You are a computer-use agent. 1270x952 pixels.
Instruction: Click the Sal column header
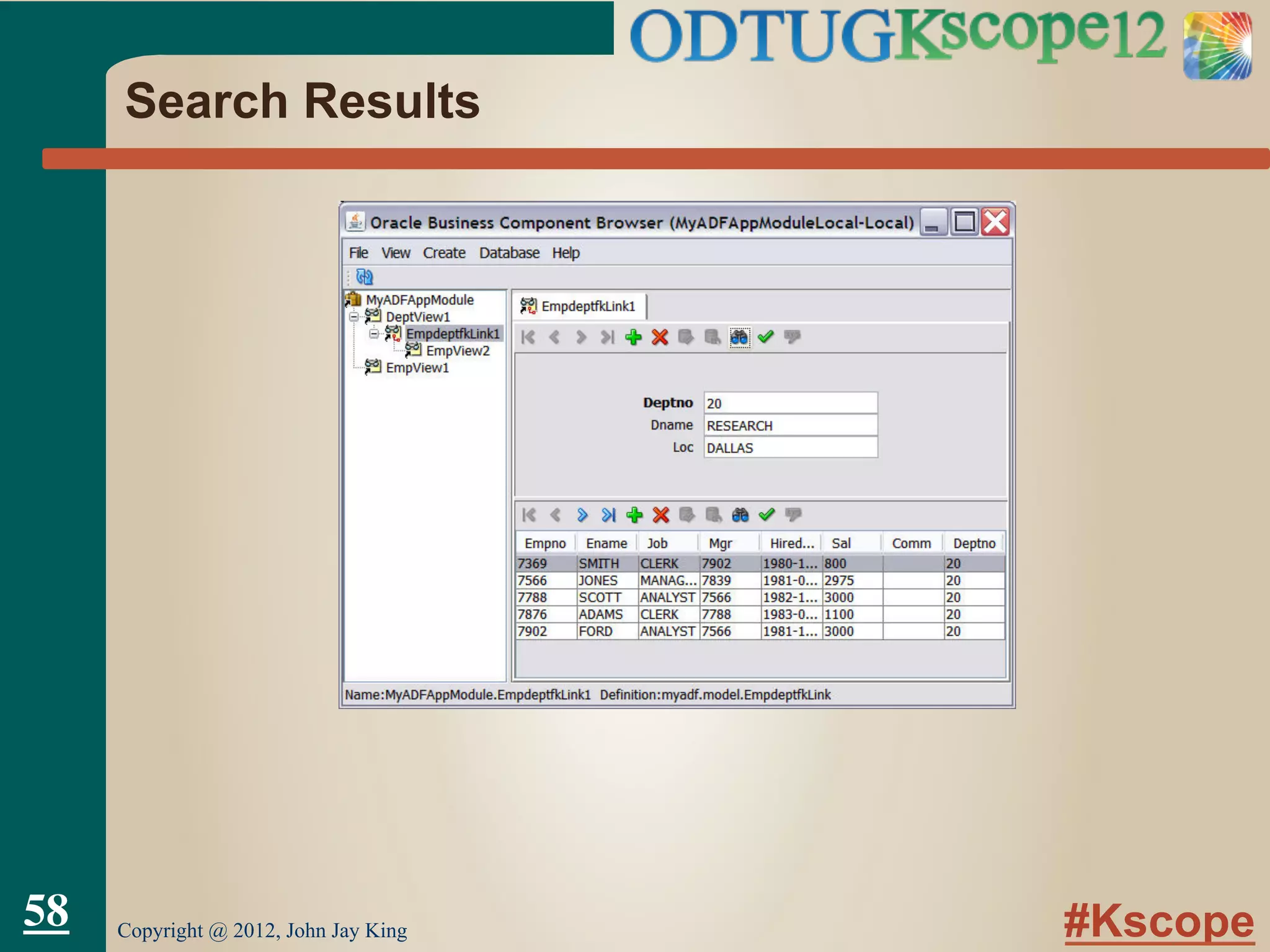pyautogui.click(x=851, y=544)
